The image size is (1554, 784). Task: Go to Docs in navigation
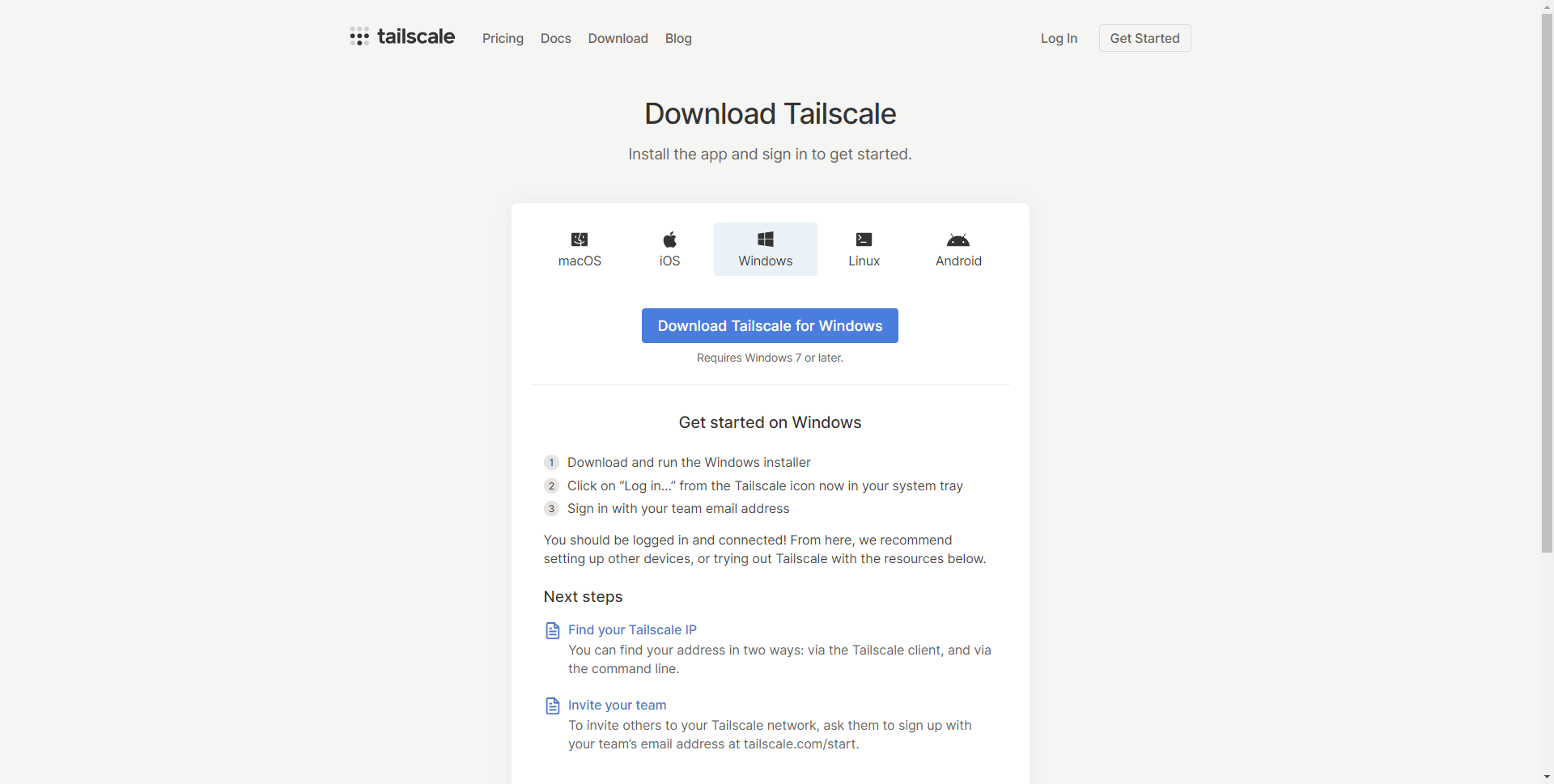(x=555, y=38)
